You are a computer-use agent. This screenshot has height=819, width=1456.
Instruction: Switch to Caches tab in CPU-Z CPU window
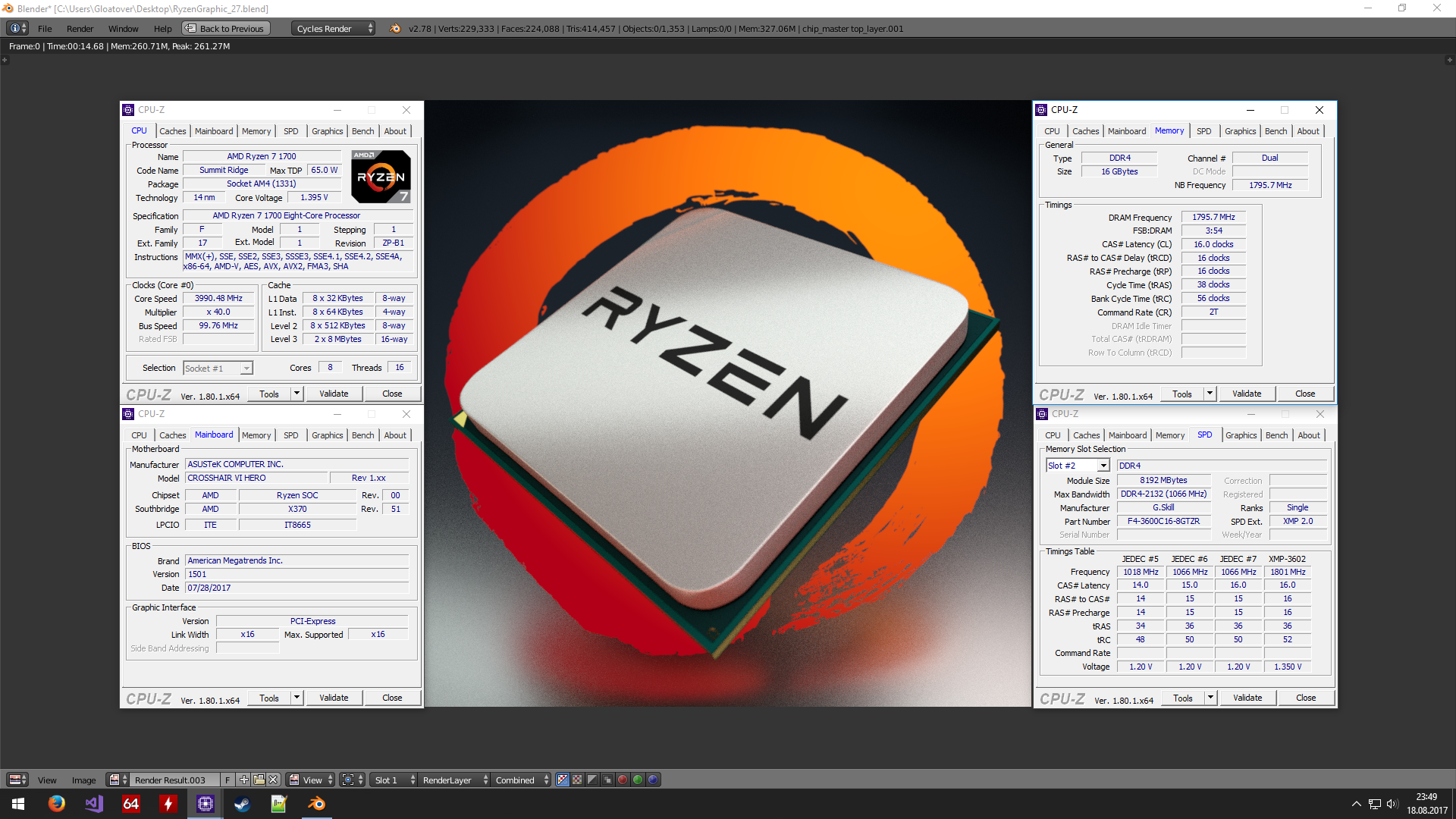point(172,131)
